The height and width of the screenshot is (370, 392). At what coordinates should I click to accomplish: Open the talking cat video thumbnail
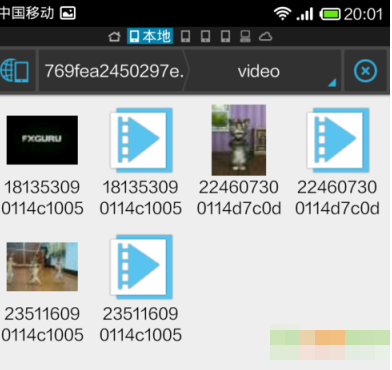click(x=239, y=140)
